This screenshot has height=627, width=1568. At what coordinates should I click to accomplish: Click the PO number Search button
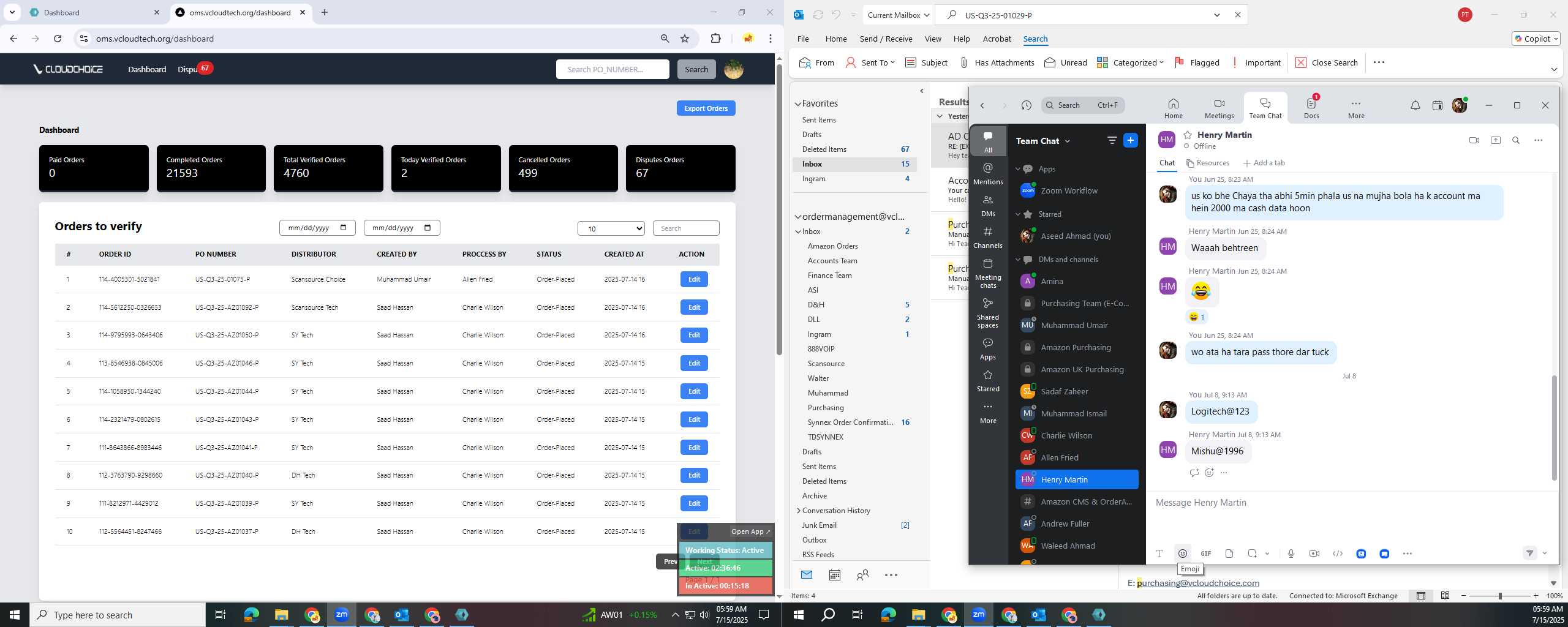pos(696,69)
